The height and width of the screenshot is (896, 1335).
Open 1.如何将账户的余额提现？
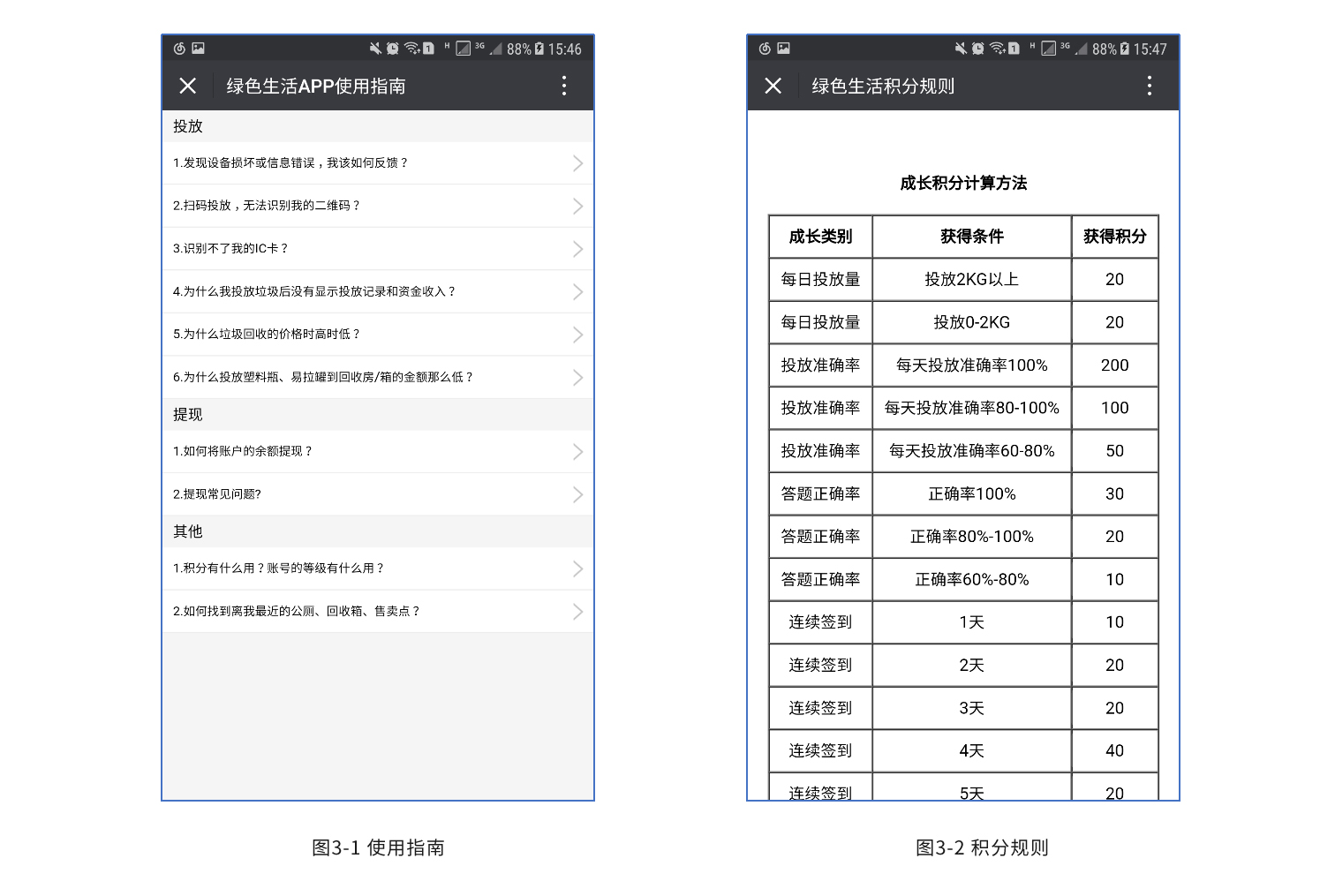tap(378, 452)
